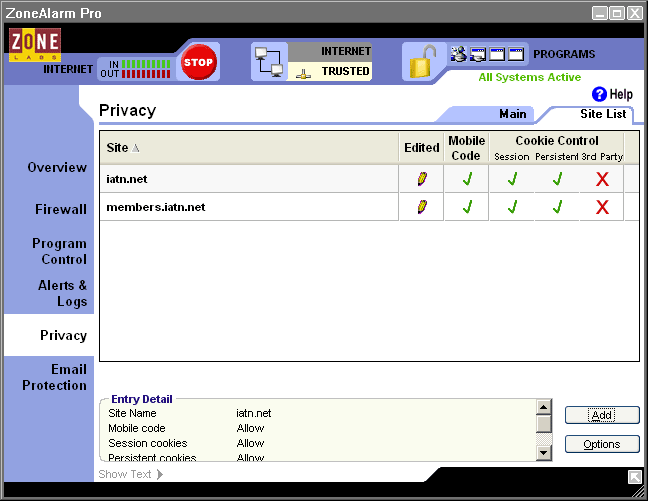This screenshot has width=648, height=501.
Task: Open Alerts & Logs in the sidebar
Action: pos(62,293)
